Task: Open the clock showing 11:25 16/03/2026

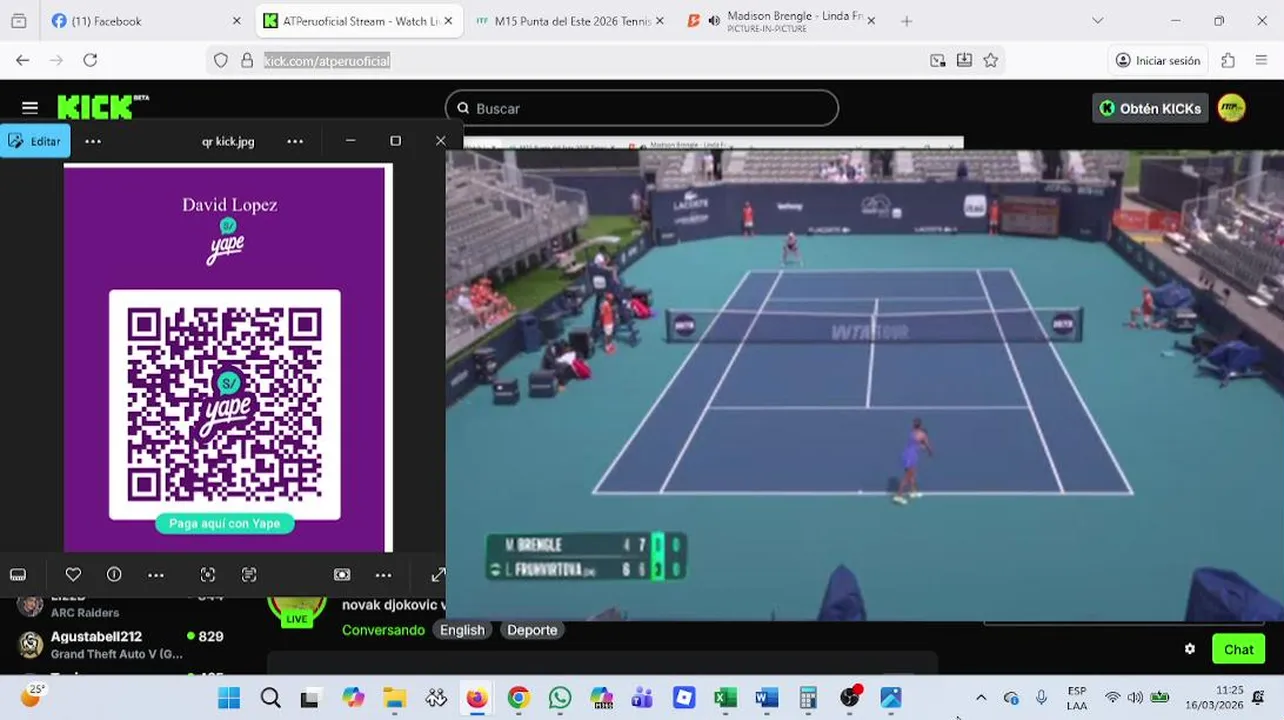Action: click(x=1215, y=698)
